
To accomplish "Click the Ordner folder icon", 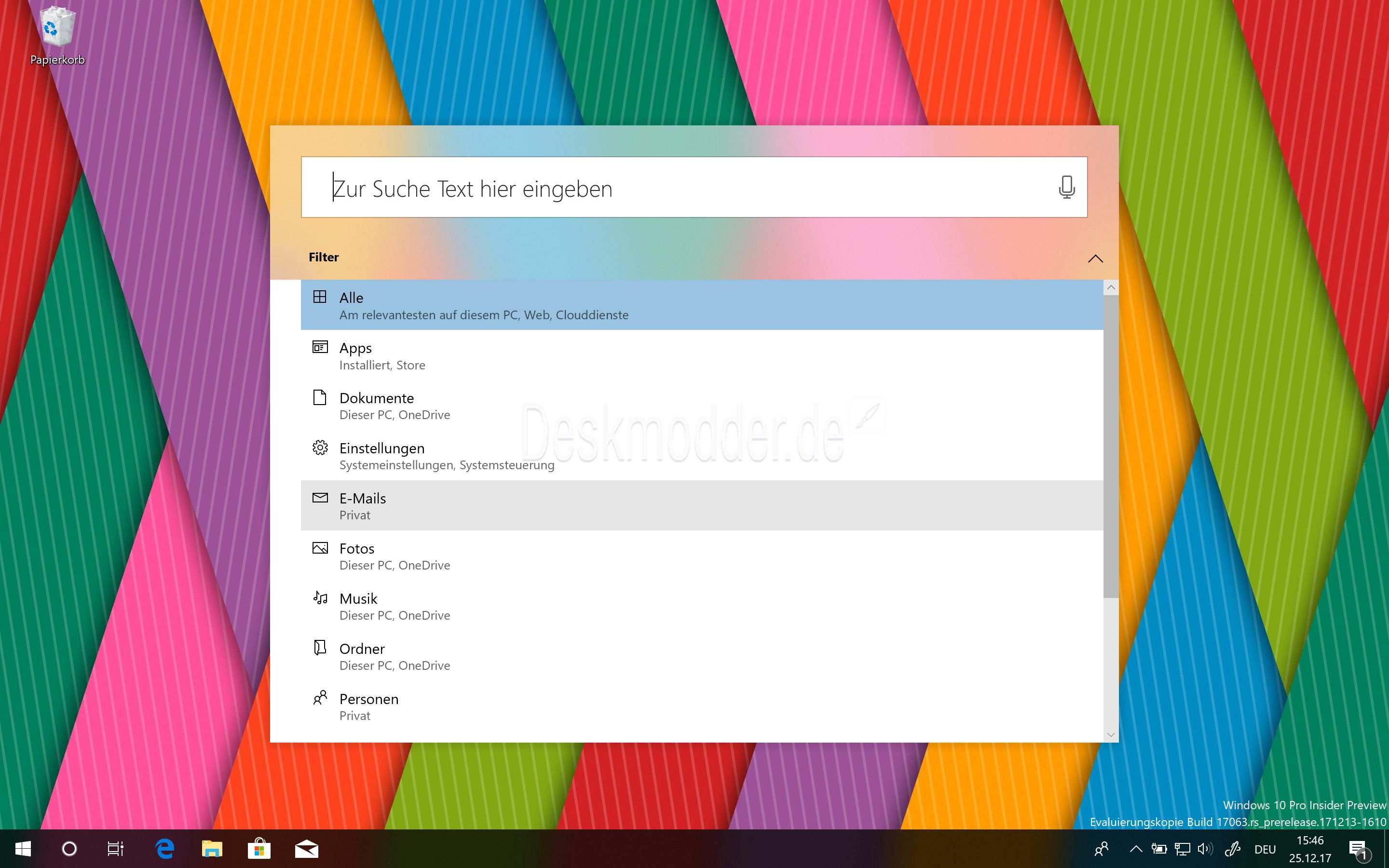I will point(320,648).
